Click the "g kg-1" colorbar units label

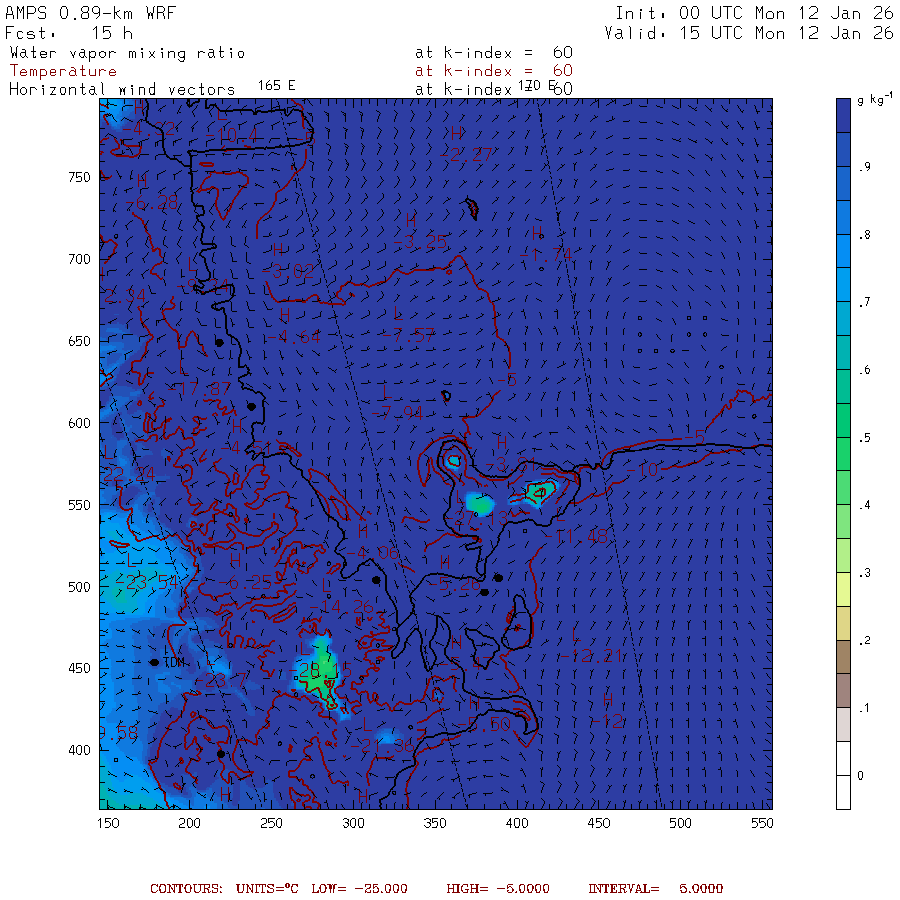(874, 99)
